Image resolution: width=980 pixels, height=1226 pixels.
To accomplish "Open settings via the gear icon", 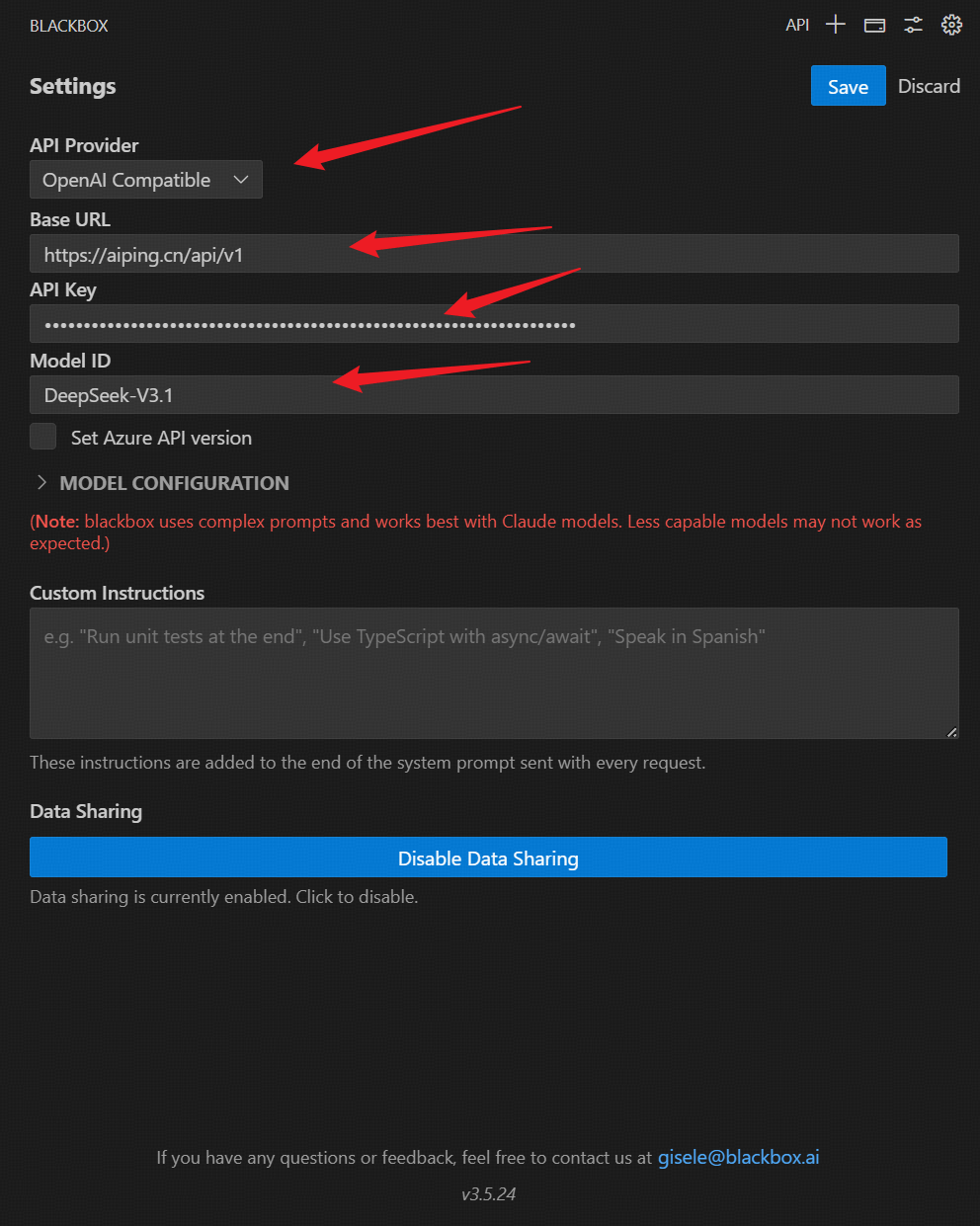I will tap(950, 24).
